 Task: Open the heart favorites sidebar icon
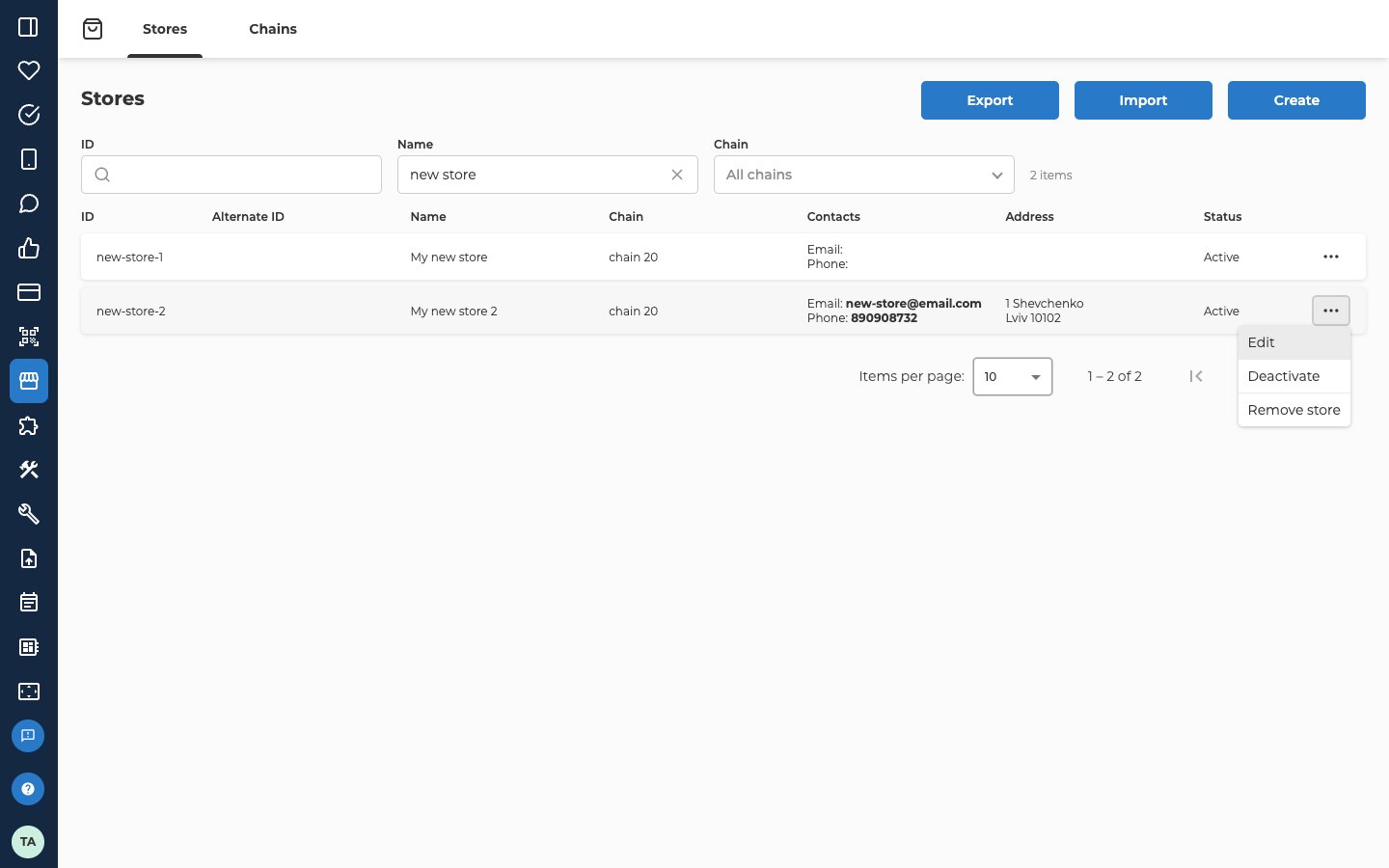coord(29,70)
